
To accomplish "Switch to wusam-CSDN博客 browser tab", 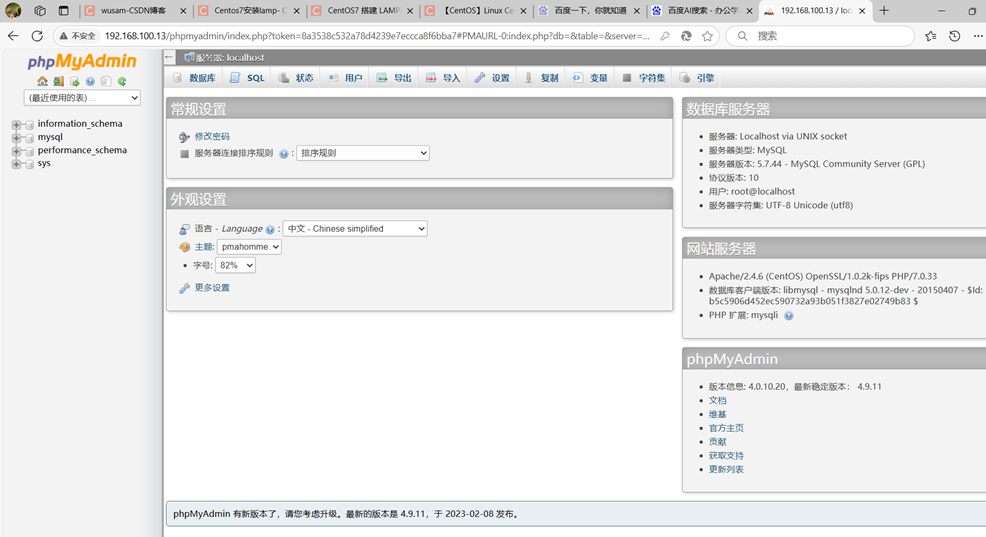I will (x=135, y=11).
